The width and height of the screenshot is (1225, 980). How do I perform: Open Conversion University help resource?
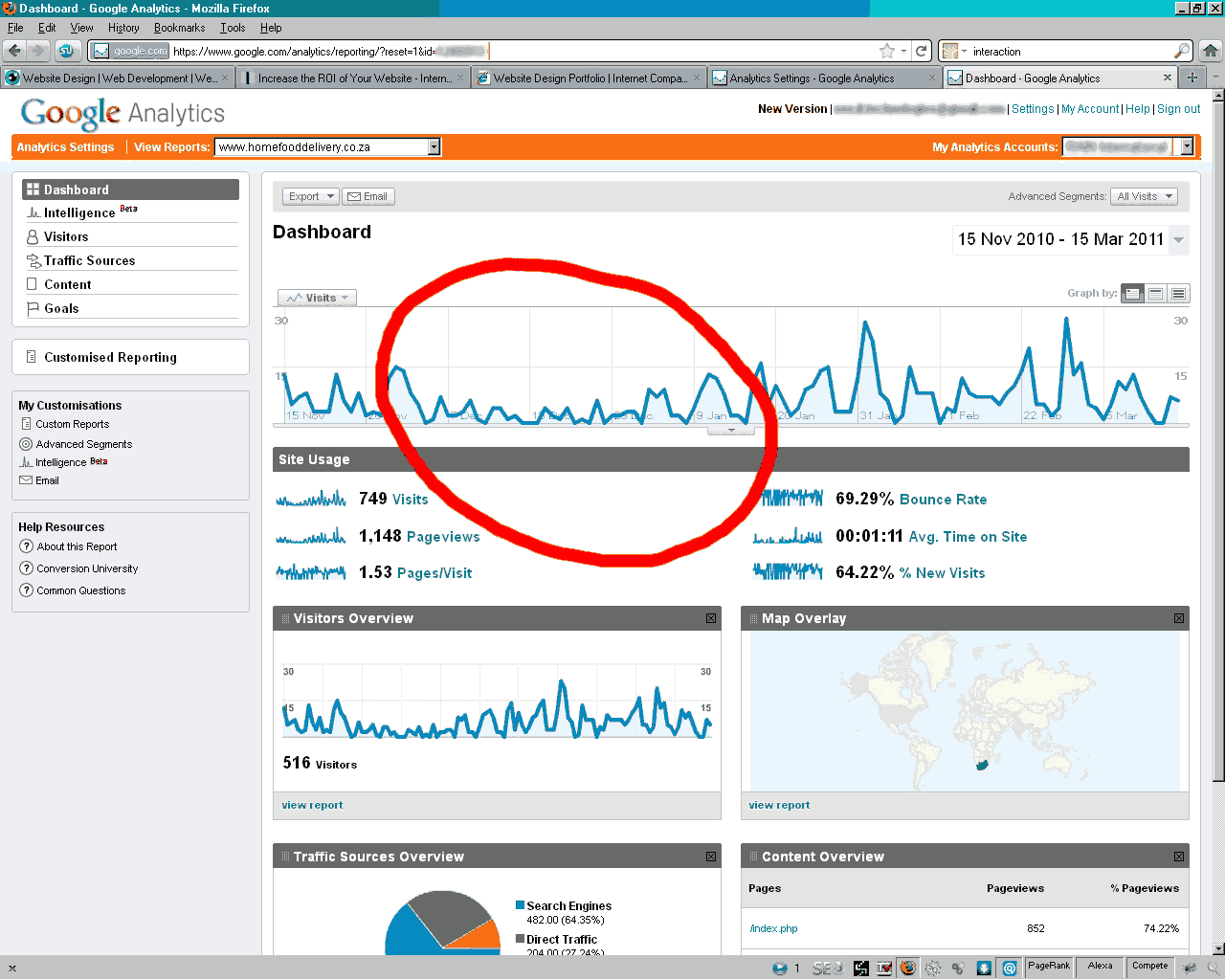87,568
